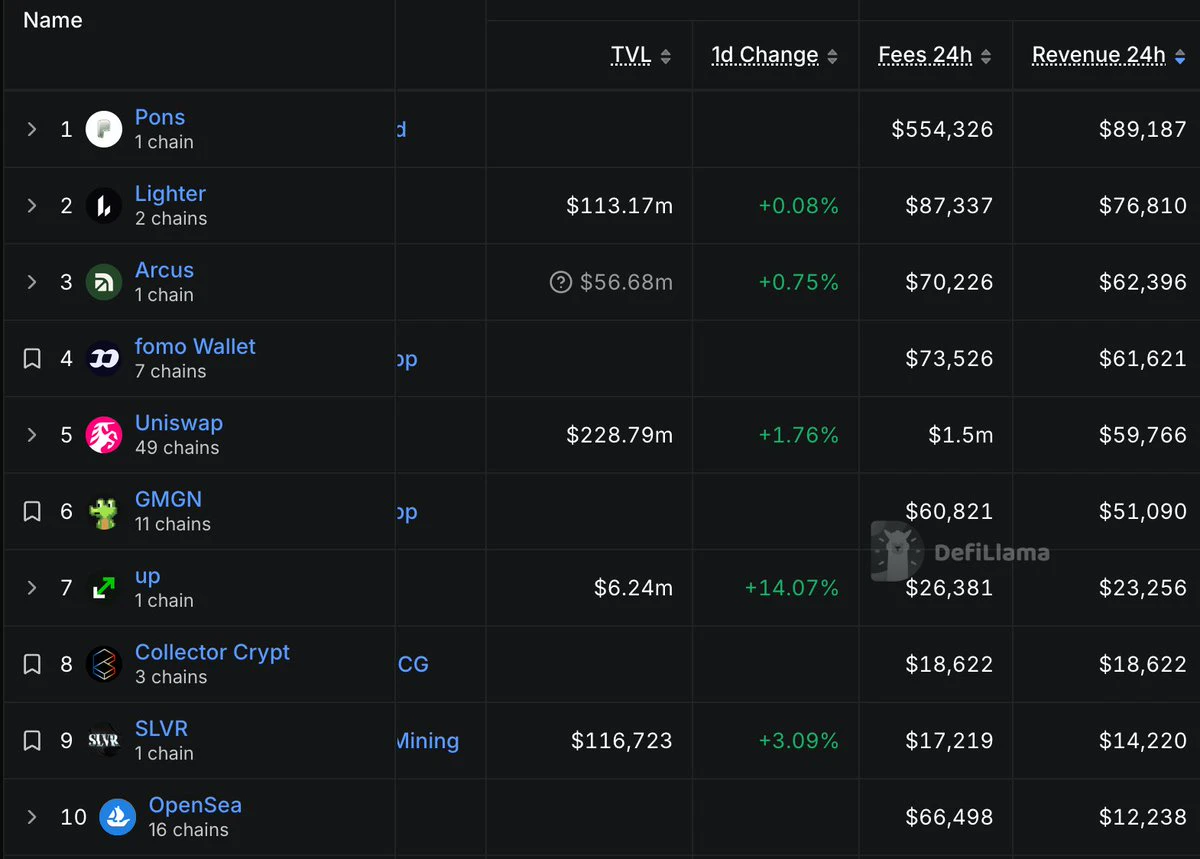Click the Collector Crypt logo
1200x859 pixels.
(x=104, y=665)
